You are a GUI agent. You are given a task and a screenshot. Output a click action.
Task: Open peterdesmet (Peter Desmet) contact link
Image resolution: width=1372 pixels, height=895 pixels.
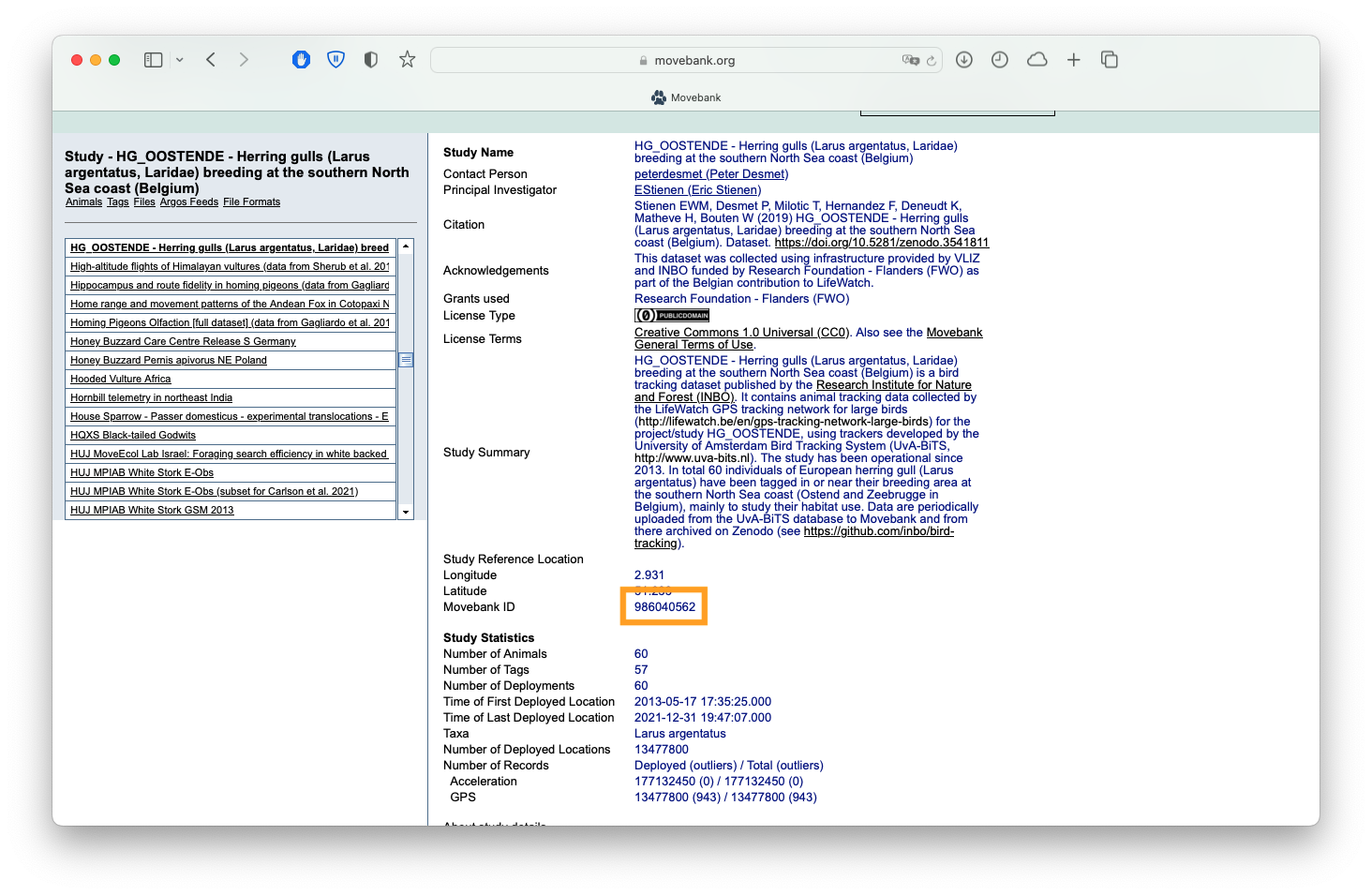click(711, 174)
